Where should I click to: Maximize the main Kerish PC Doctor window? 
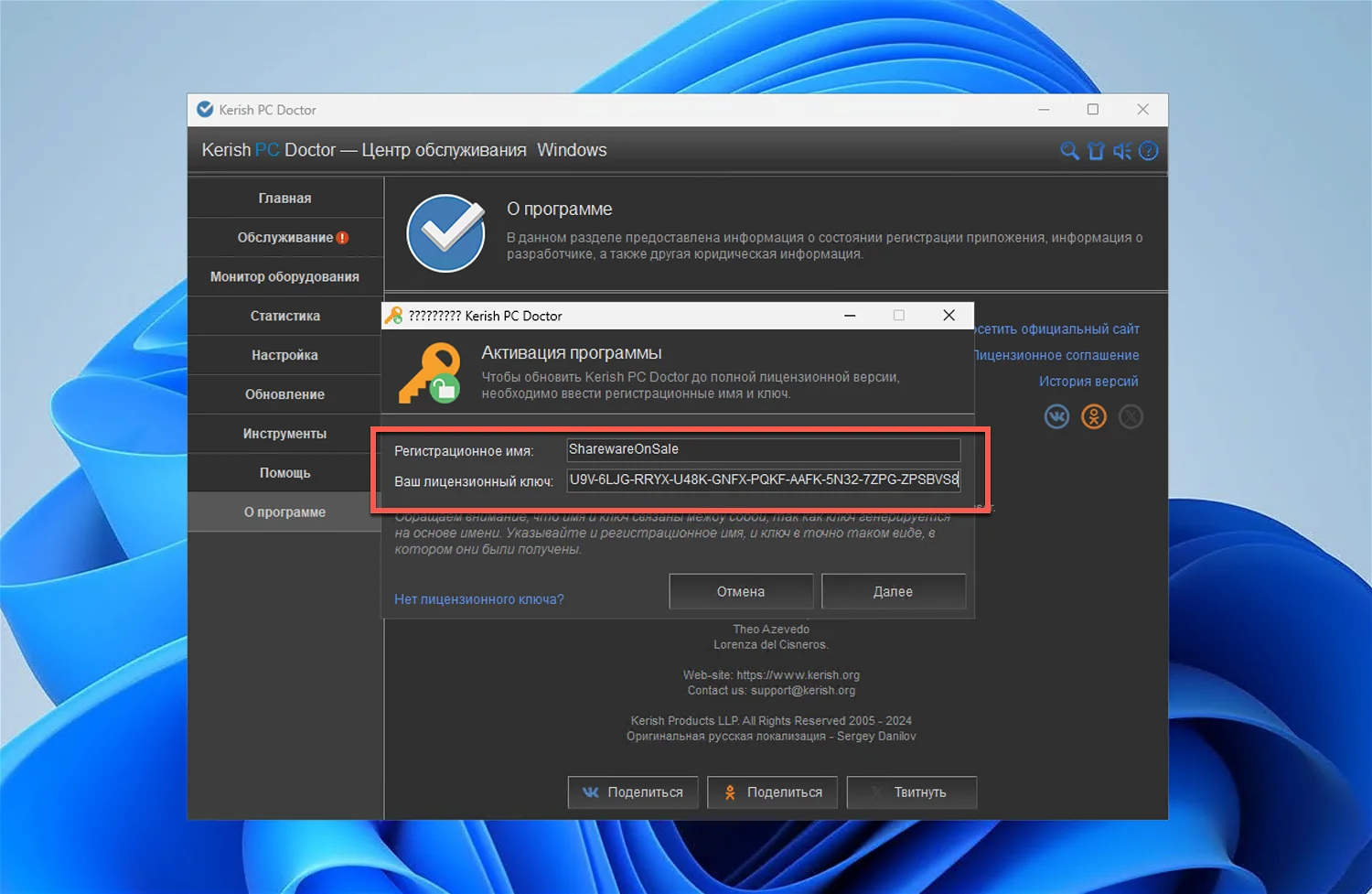coord(1093,109)
